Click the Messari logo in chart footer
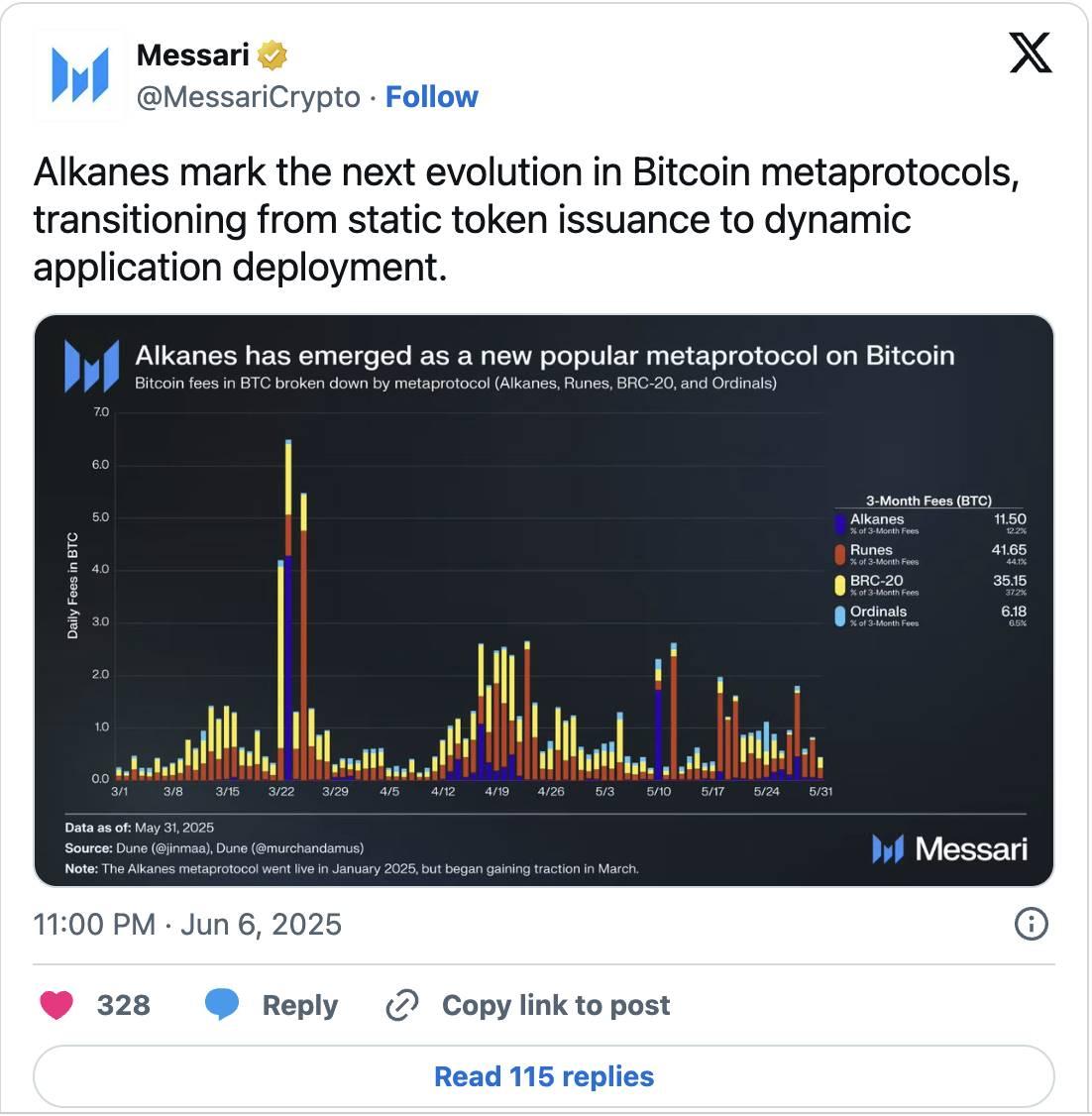The height and width of the screenshot is (1116, 1092). (949, 849)
